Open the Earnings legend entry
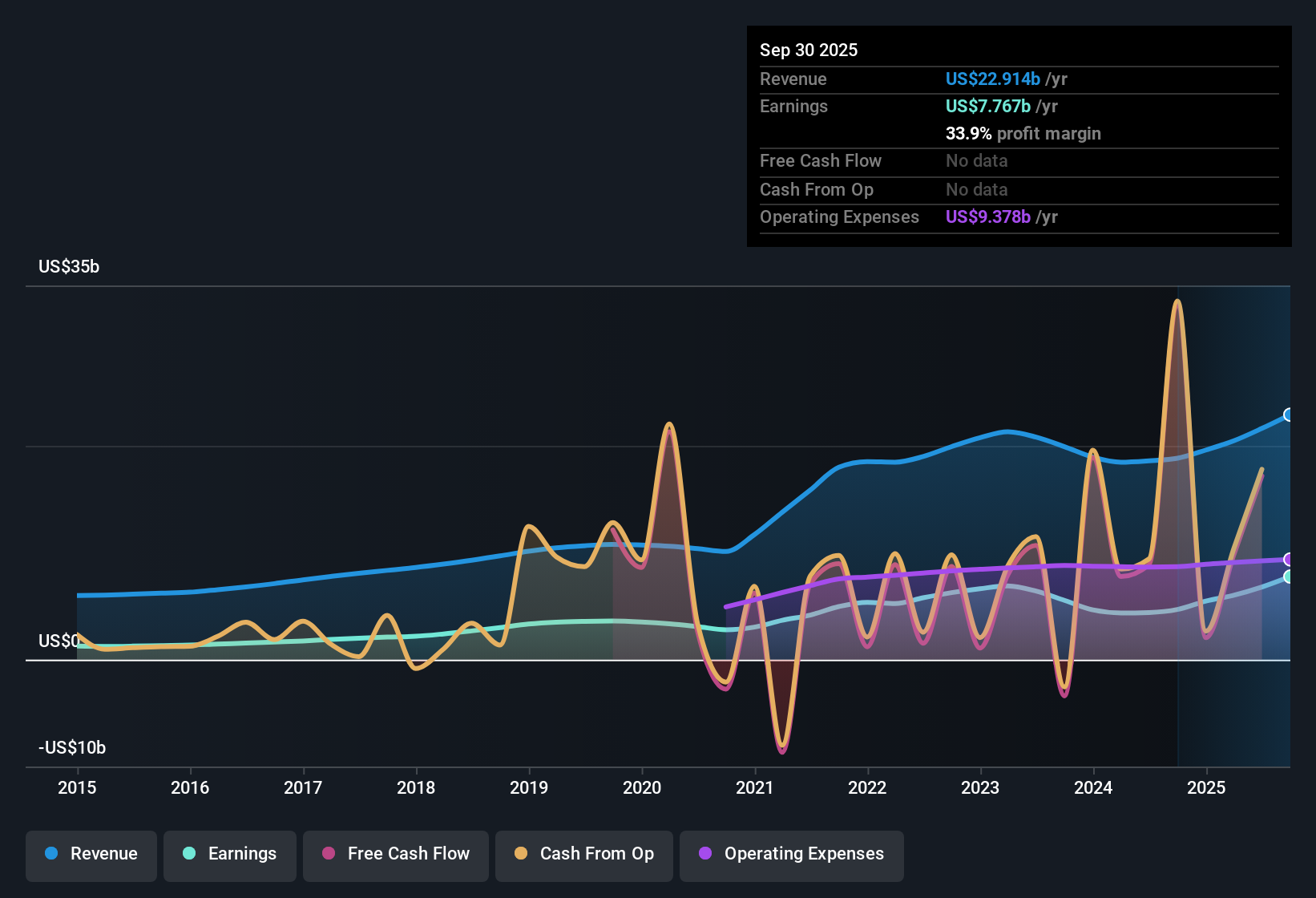Screen dimensions: 1316x898 pos(230,855)
